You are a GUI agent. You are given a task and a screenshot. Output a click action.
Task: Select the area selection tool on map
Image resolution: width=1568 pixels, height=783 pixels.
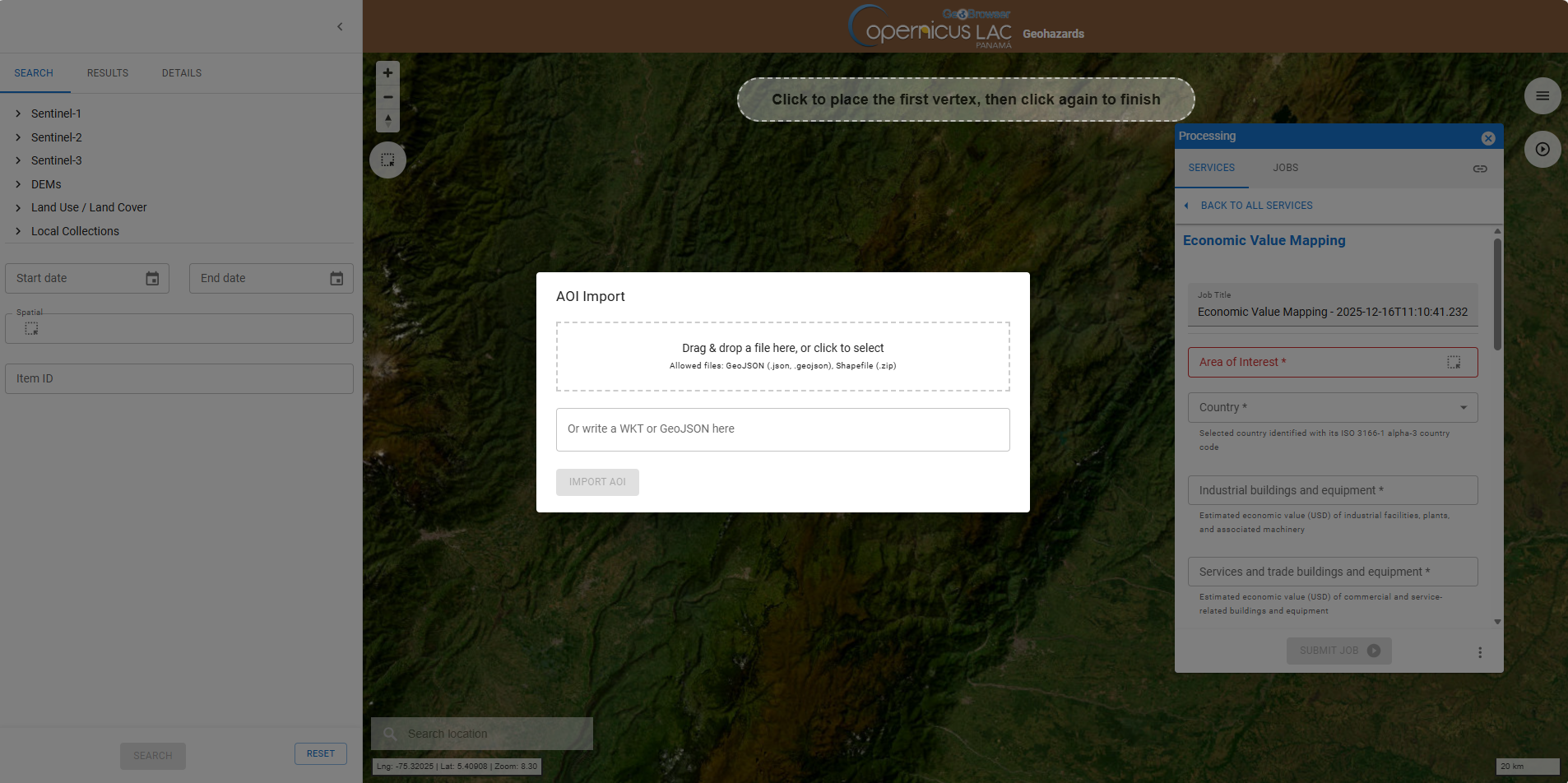(387, 160)
